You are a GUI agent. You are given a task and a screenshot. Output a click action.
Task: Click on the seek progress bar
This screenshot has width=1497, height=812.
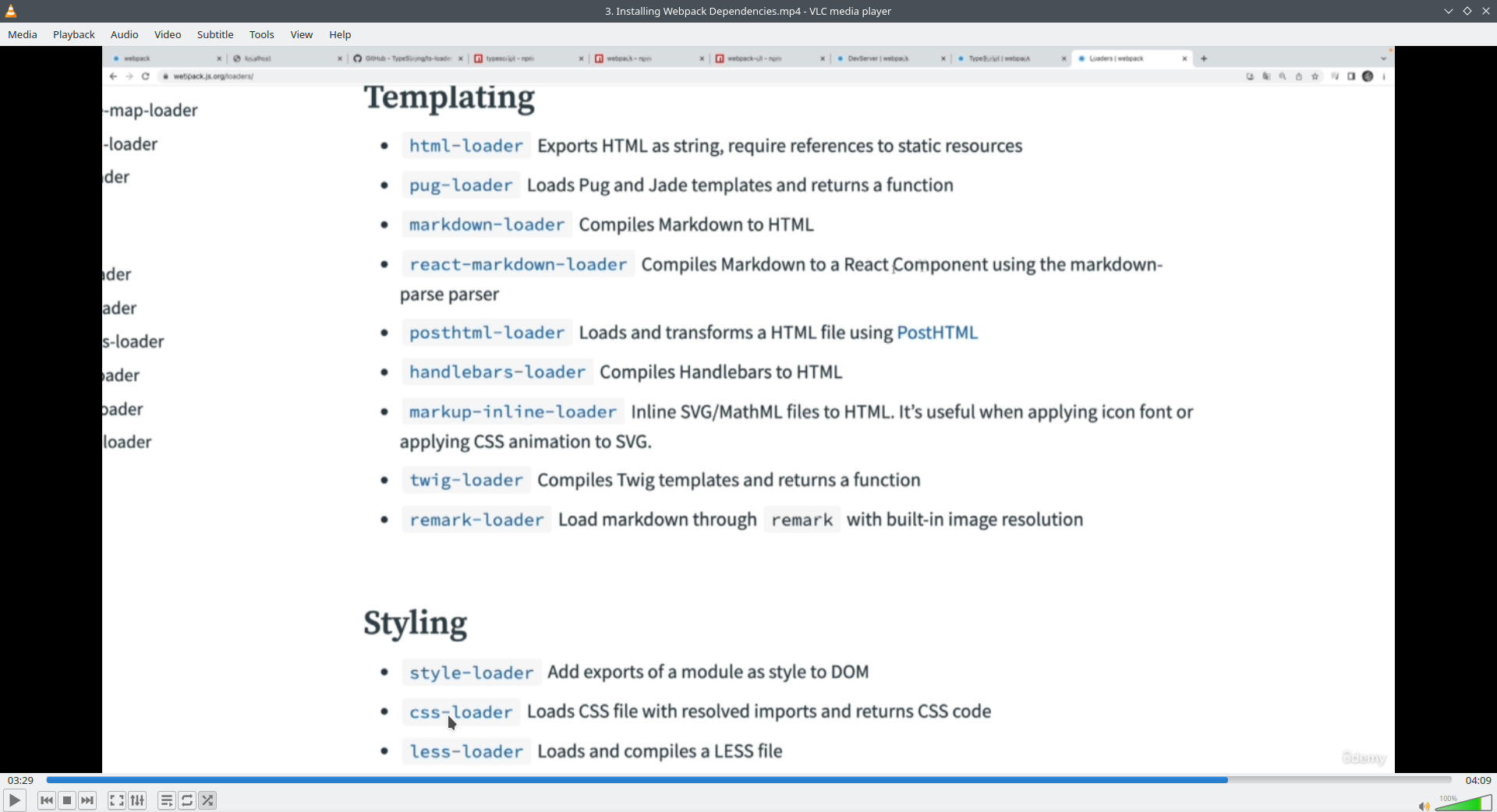coord(748,779)
